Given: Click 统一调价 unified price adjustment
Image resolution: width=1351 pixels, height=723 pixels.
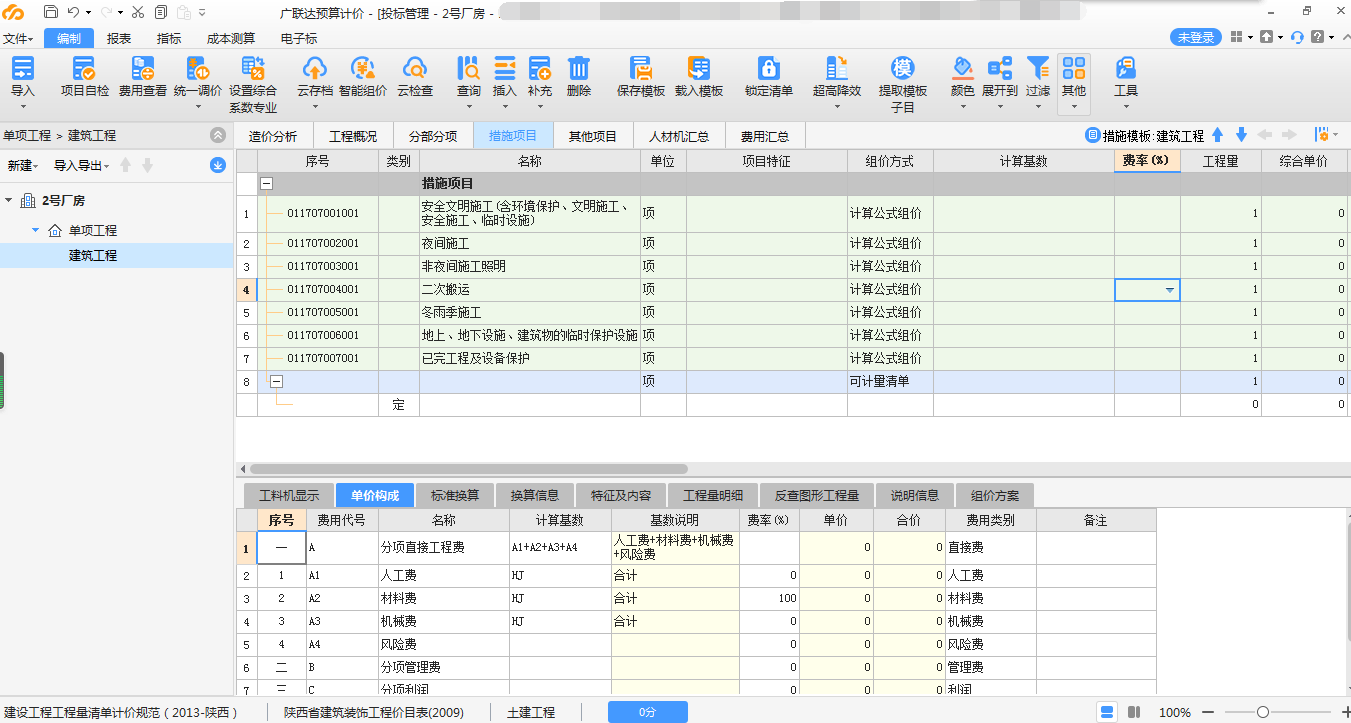Looking at the screenshot, I should point(198,77).
